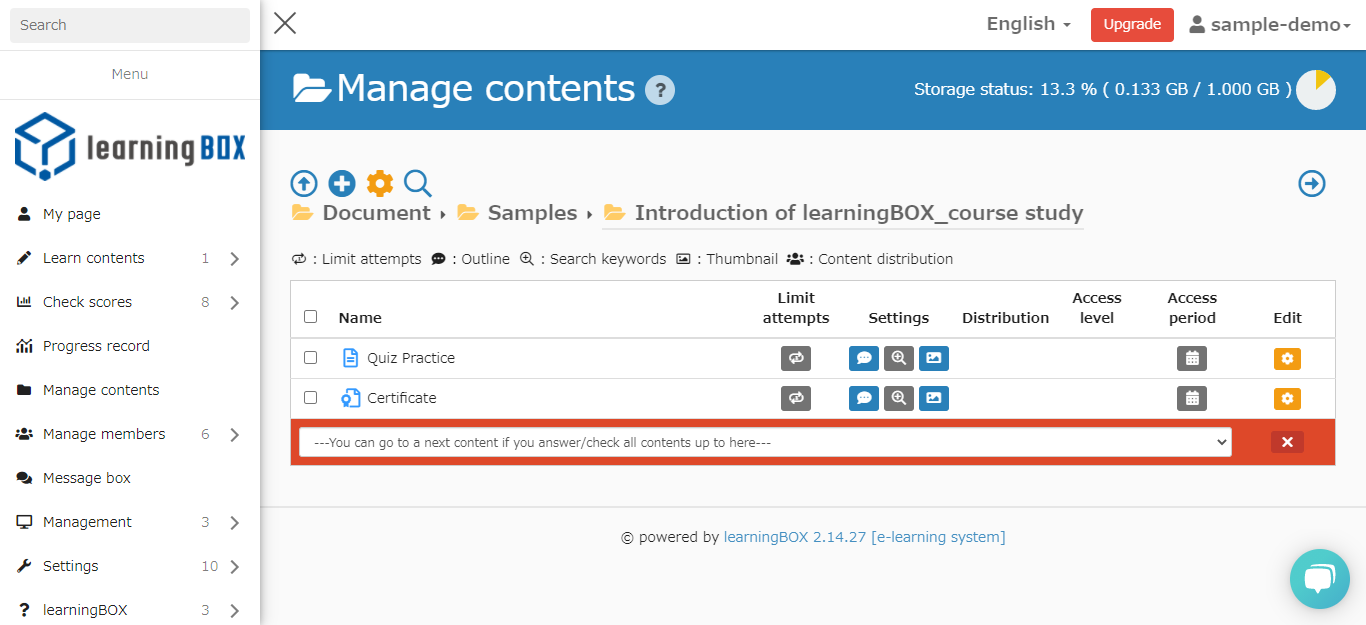Tick the Quiz Practice checkbox

311,357
